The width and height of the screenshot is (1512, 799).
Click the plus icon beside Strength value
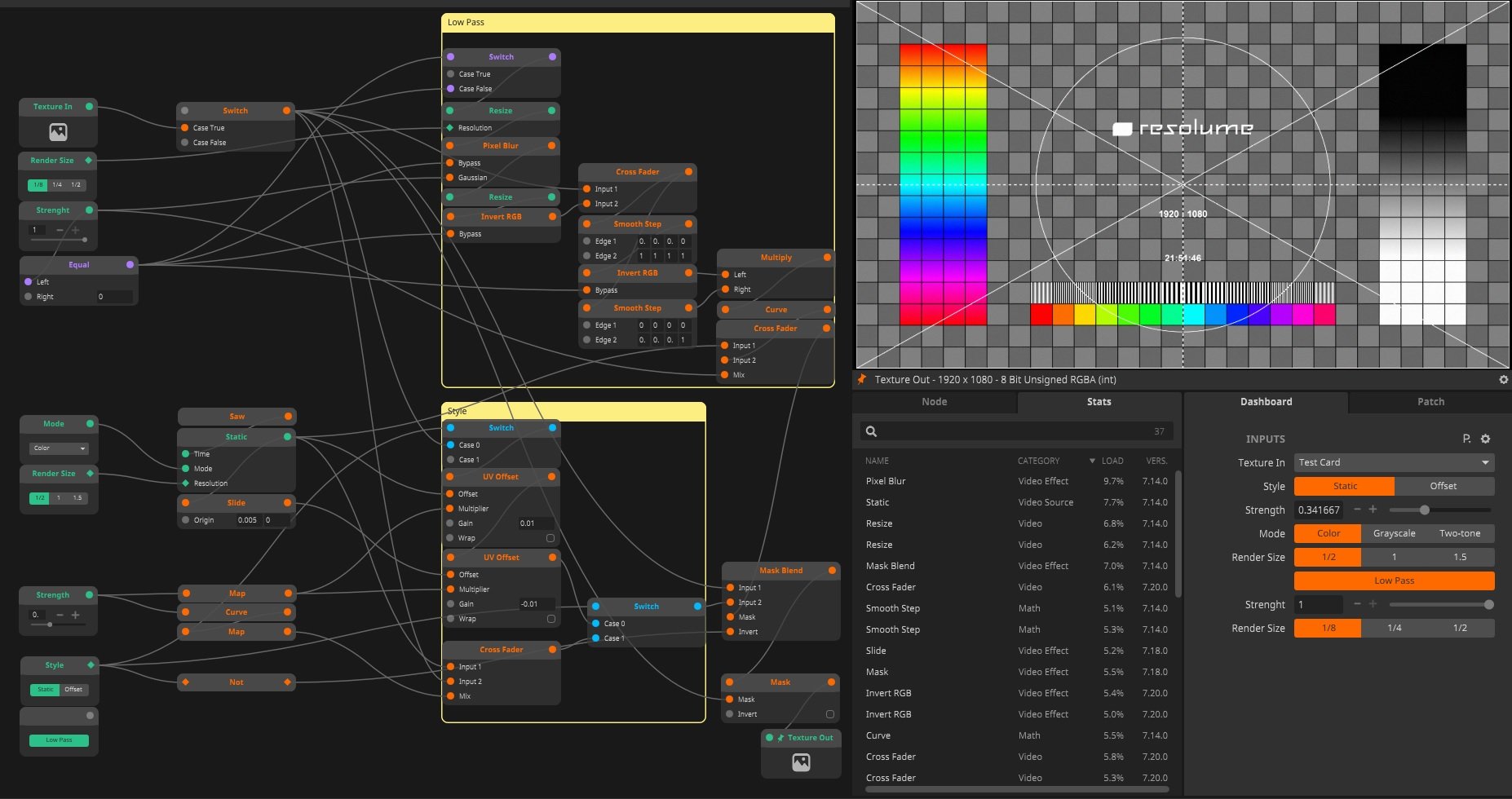coord(1373,510)
